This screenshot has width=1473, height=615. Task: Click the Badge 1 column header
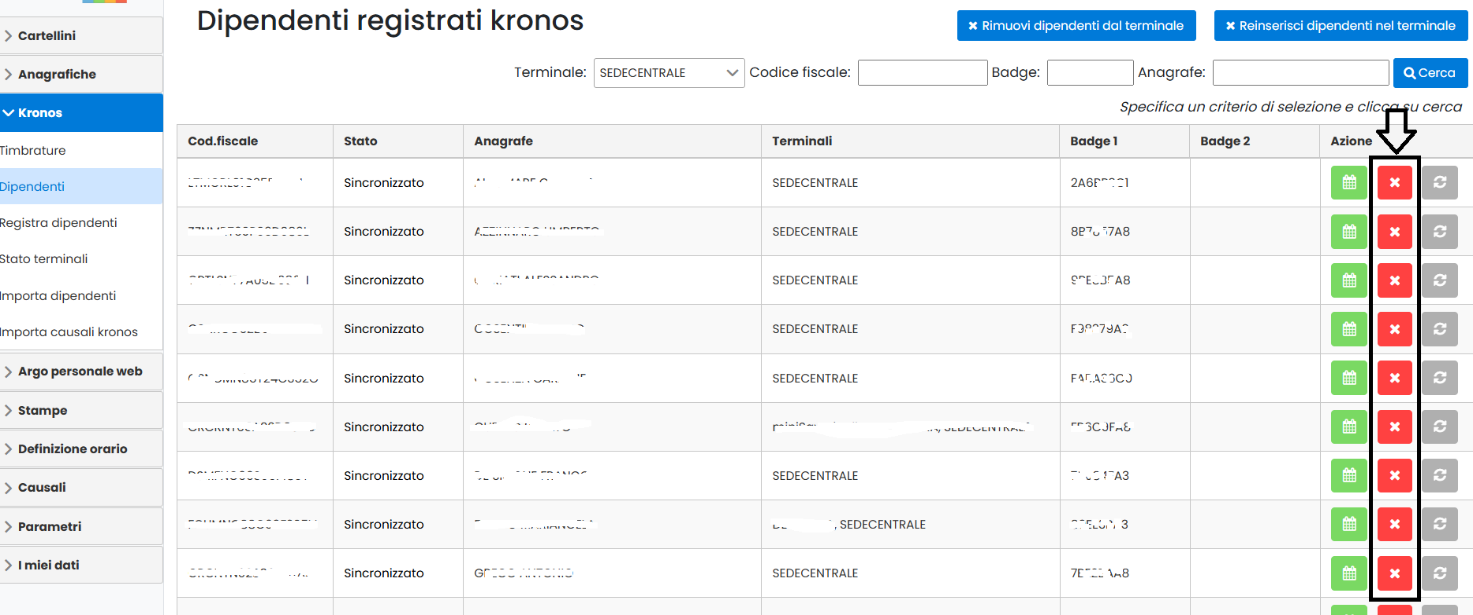point(1124,141)
